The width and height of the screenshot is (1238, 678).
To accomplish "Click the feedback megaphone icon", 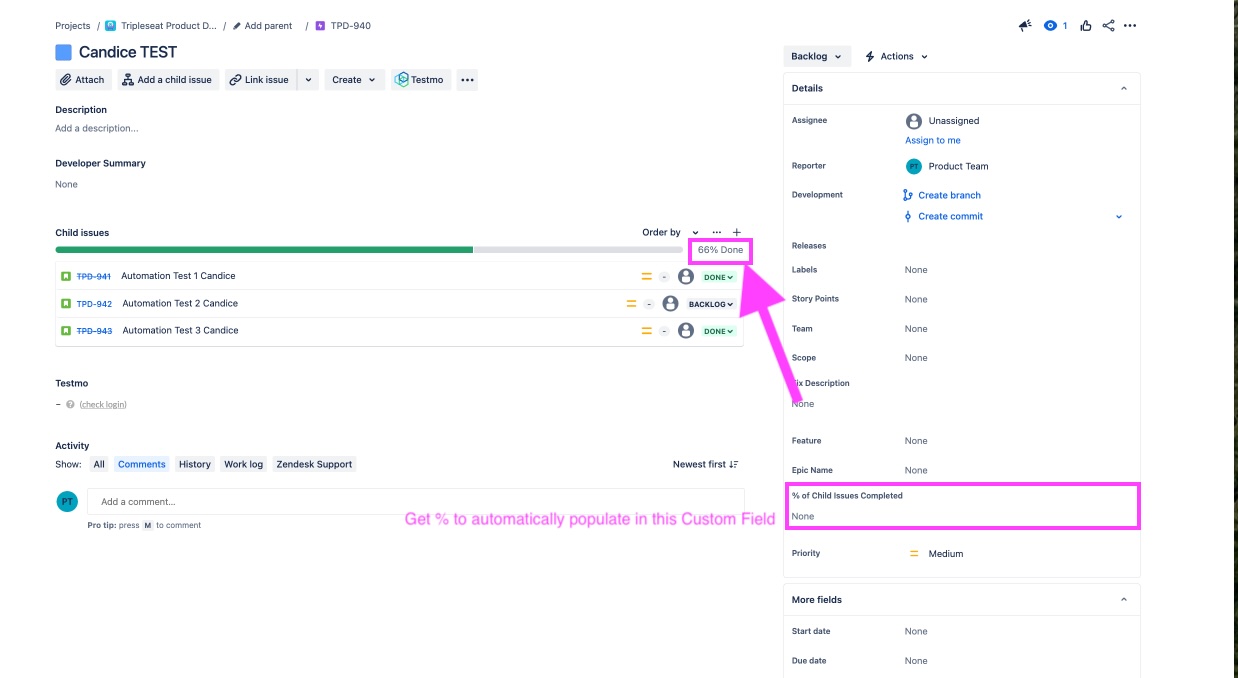I will [1025, 26].
